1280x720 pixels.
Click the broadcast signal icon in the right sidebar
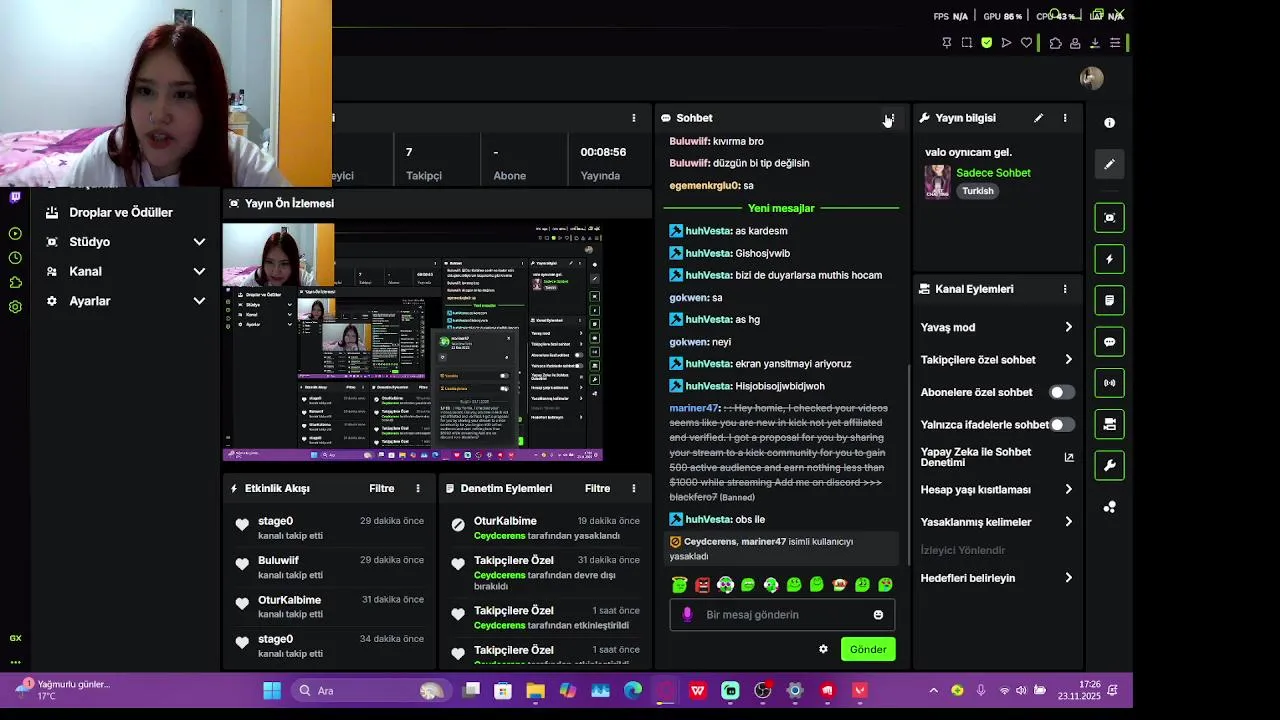[1109, 383]
